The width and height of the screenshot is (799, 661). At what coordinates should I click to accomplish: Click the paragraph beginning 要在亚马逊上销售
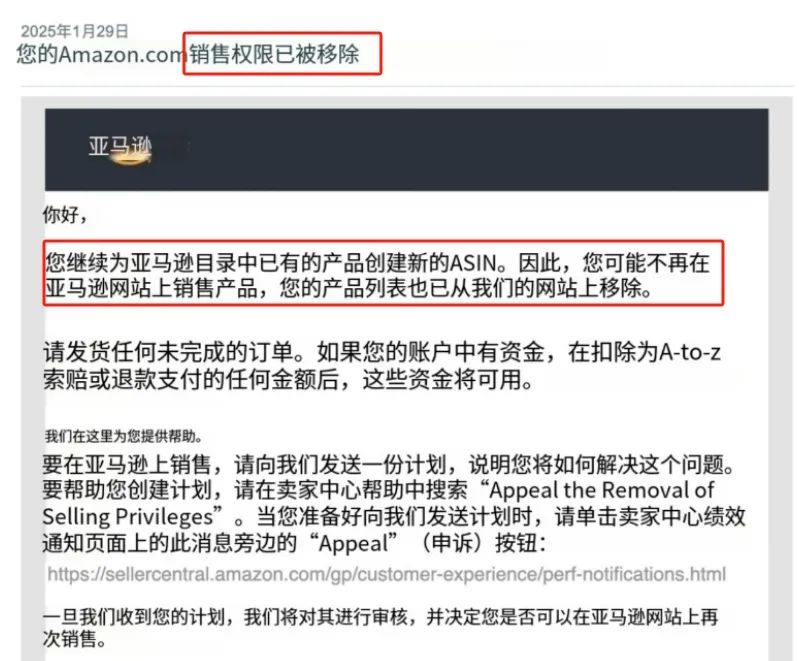394,504
